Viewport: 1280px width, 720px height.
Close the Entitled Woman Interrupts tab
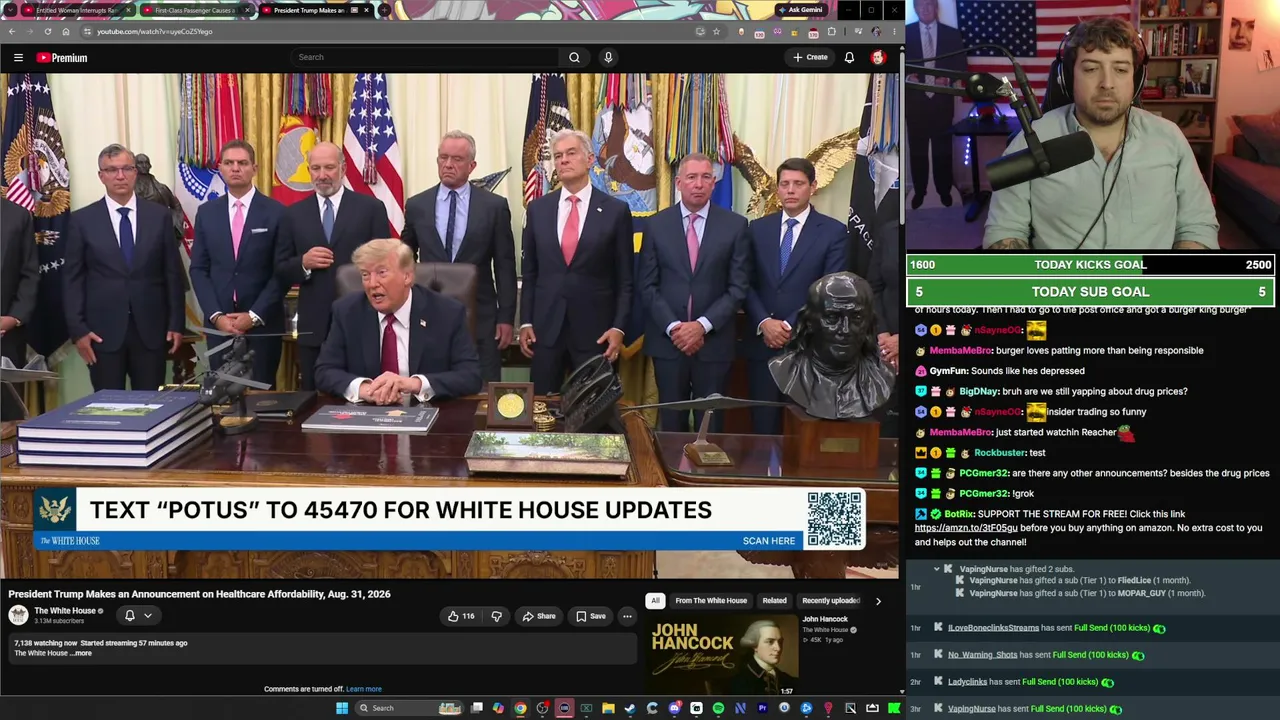click(x=128, y=10)
